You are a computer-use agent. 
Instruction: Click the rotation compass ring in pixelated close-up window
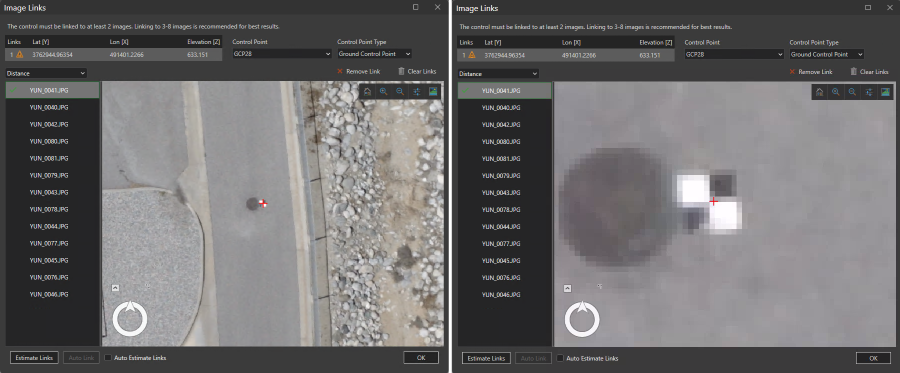pyautogui.click(x=582, y=318)
